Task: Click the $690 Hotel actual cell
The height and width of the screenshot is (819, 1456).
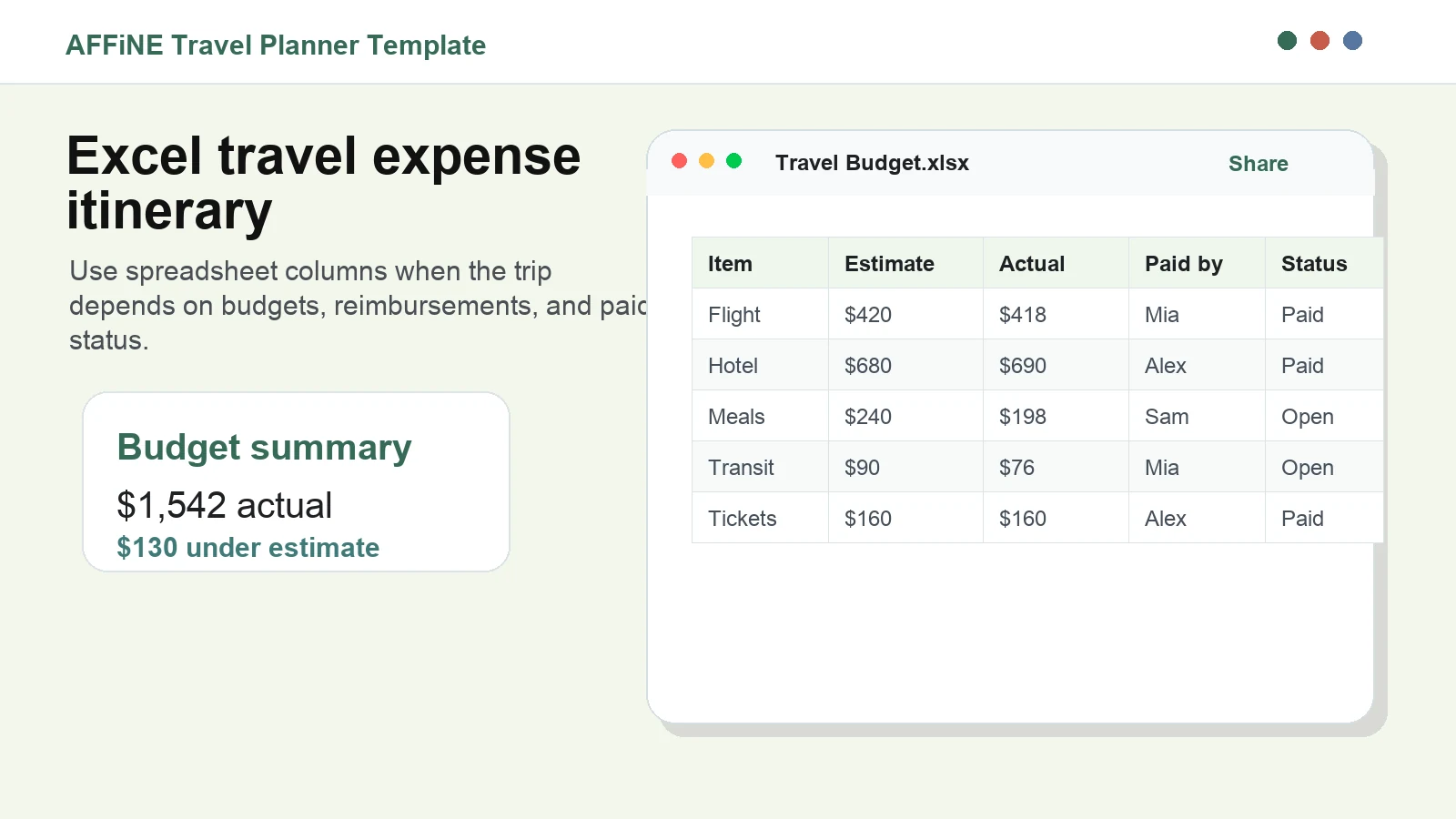Action: click(x=1056, y=365)
